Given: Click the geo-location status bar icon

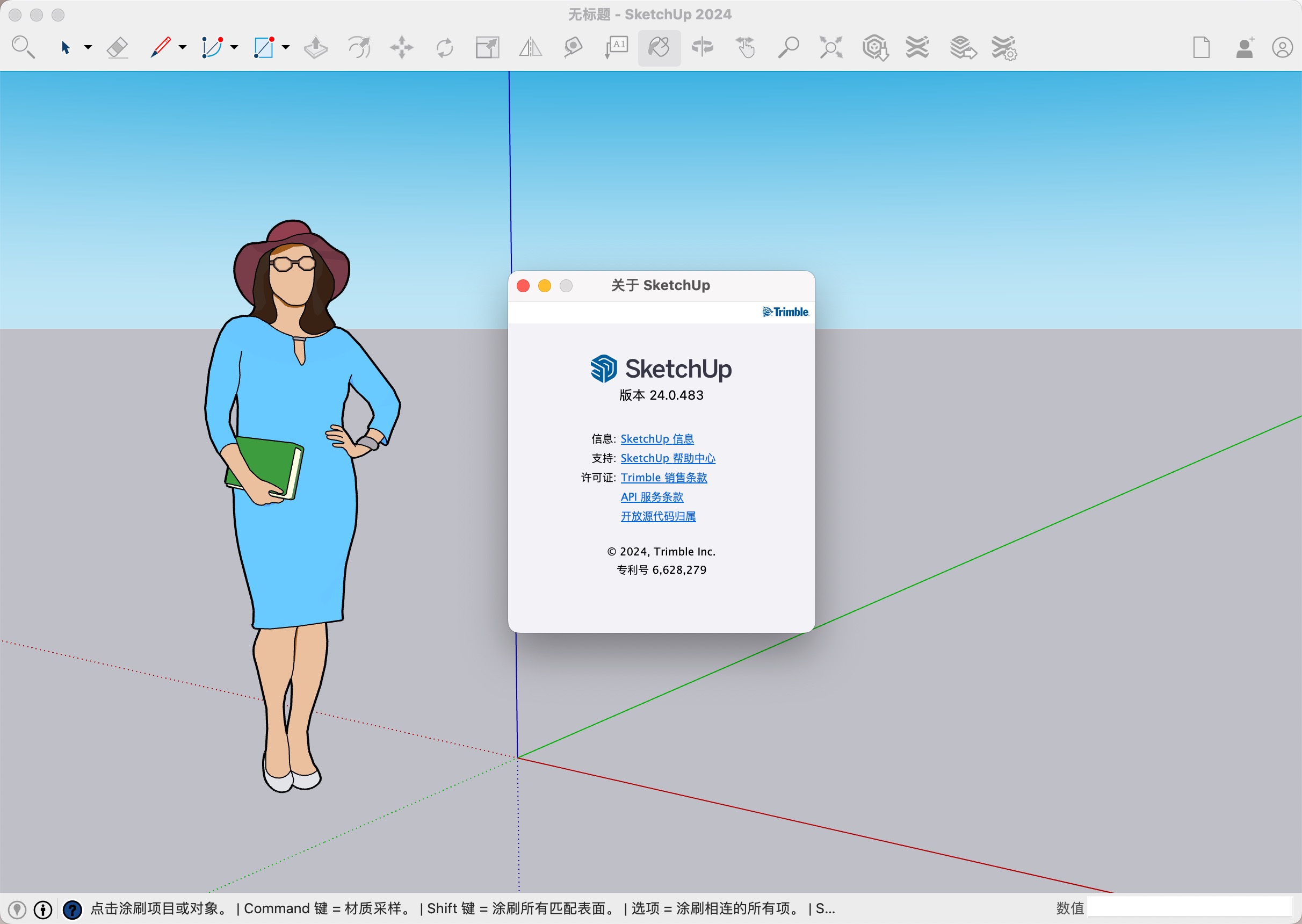Looking at the screenshot, I should point(17,909).
